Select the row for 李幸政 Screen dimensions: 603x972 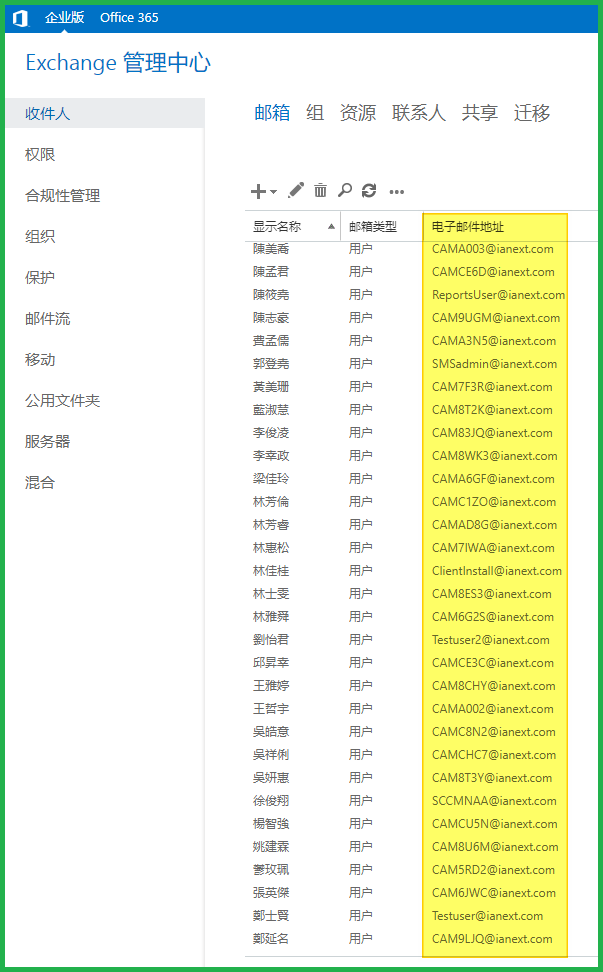coord(421,456)
